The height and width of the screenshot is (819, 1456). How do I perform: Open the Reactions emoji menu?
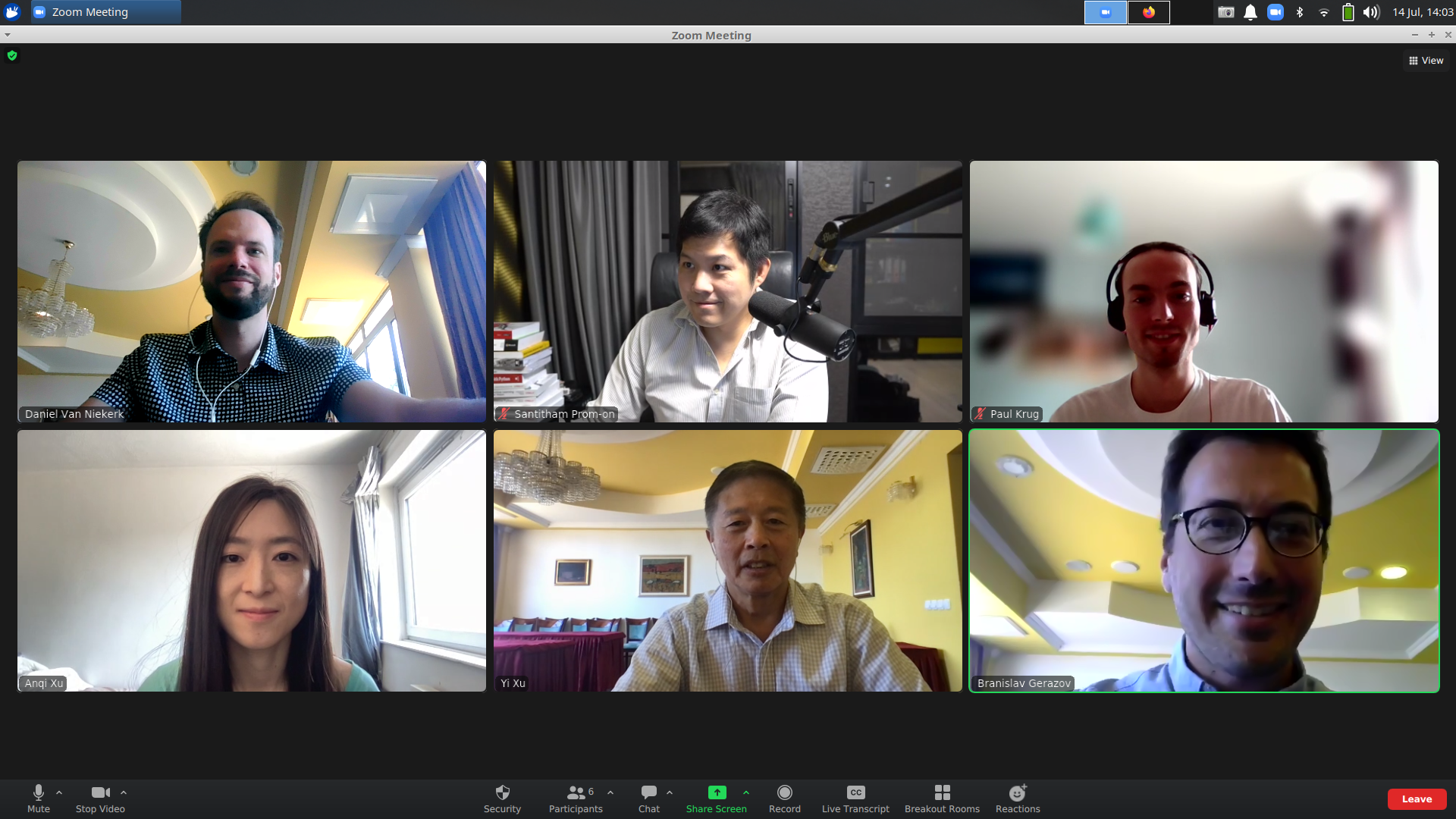point(1018,798)
